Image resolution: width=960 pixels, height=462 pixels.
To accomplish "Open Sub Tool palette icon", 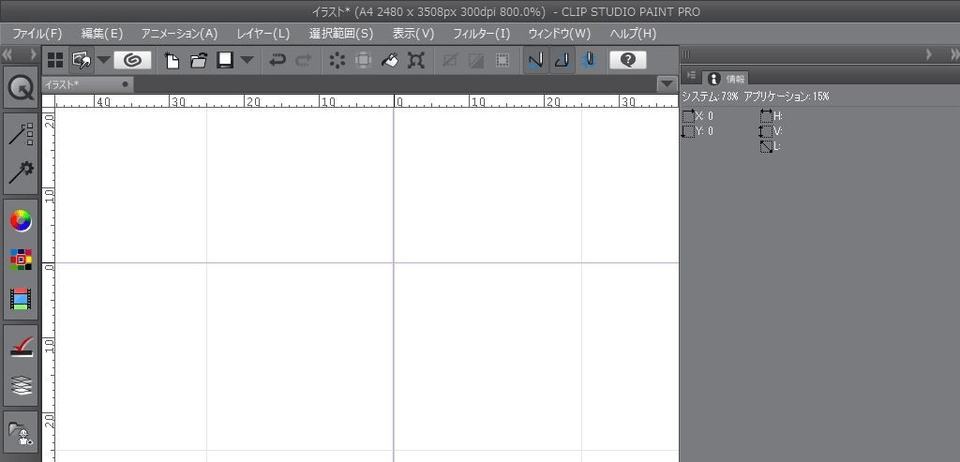I will 21,134.
